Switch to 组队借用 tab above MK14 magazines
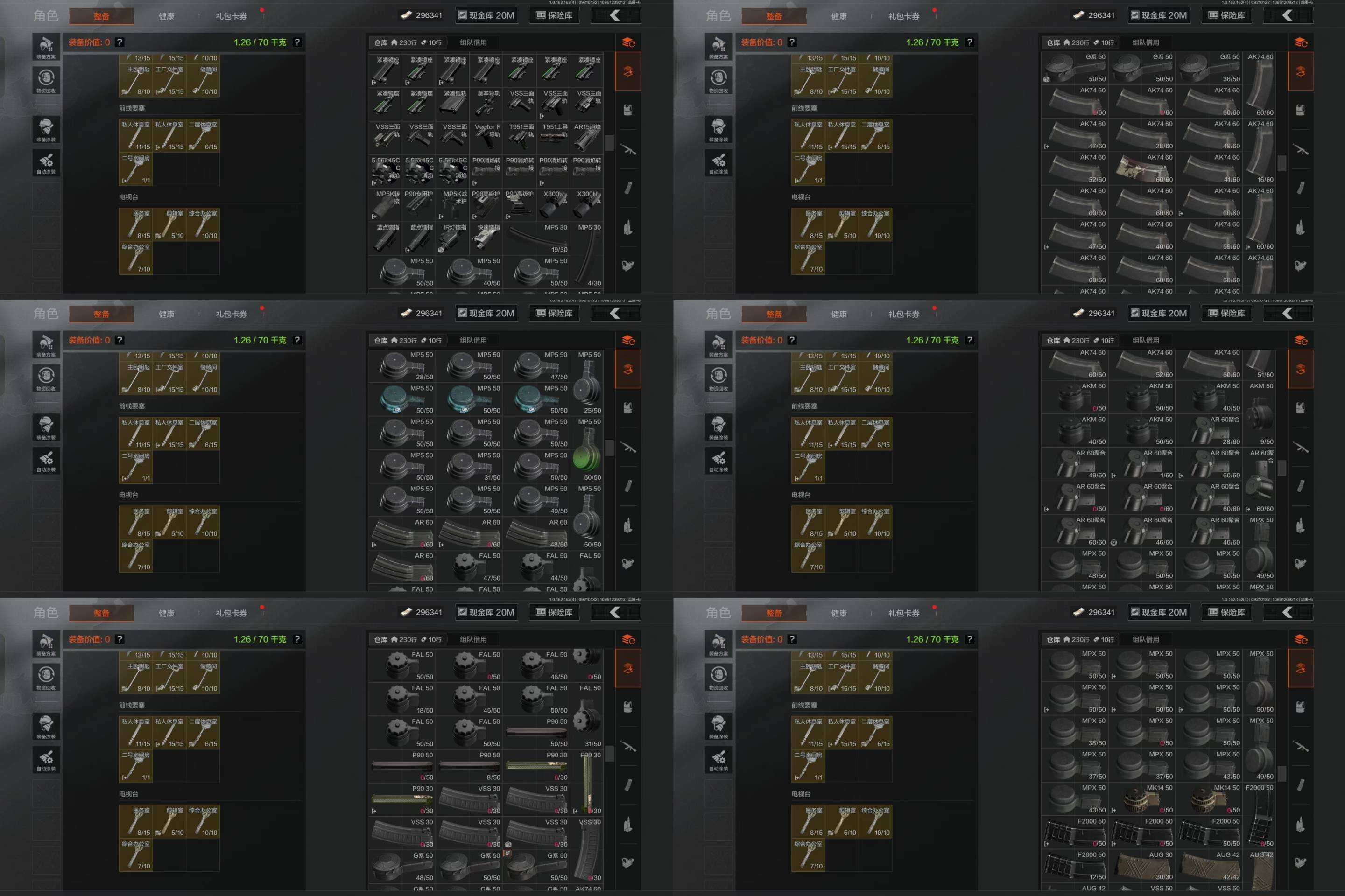The image size is (1345, 896). [x=1146, y=639]
